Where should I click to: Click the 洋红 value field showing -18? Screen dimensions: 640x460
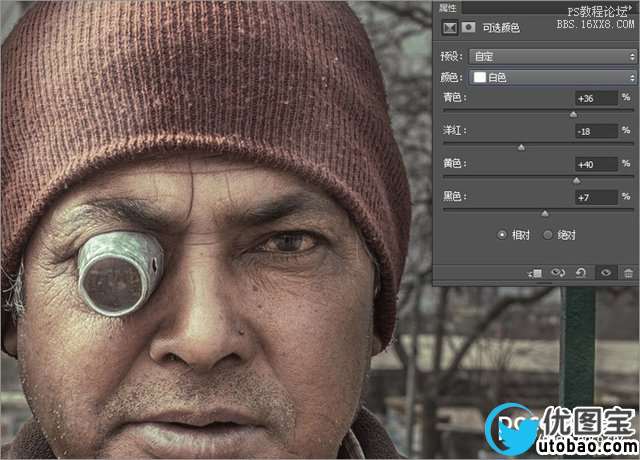click(x=596, y=131)
